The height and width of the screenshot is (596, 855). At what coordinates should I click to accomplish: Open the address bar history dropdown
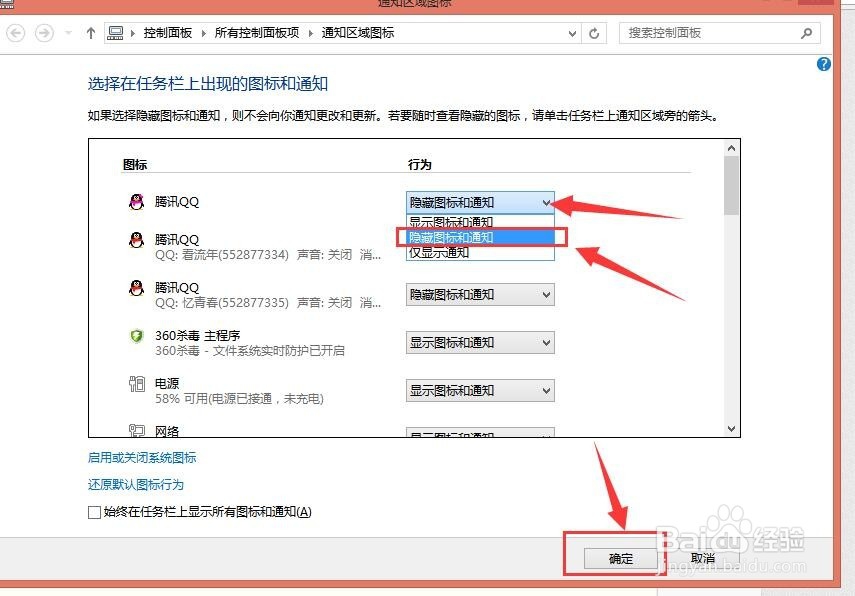pyautogui.click(x=572, y=34)
